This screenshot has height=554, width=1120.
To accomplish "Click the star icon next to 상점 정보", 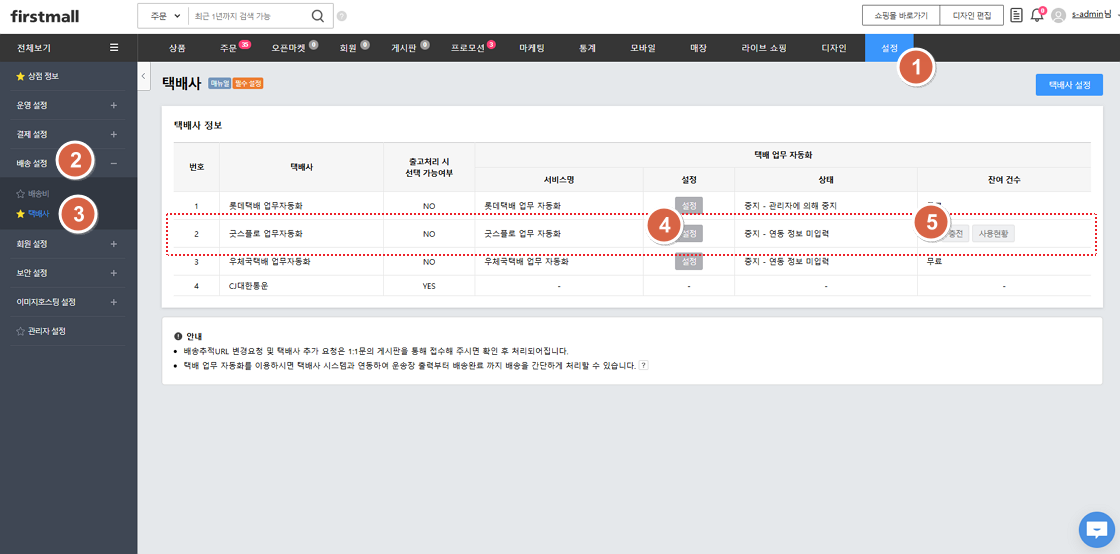I will (x=20, y=76).
